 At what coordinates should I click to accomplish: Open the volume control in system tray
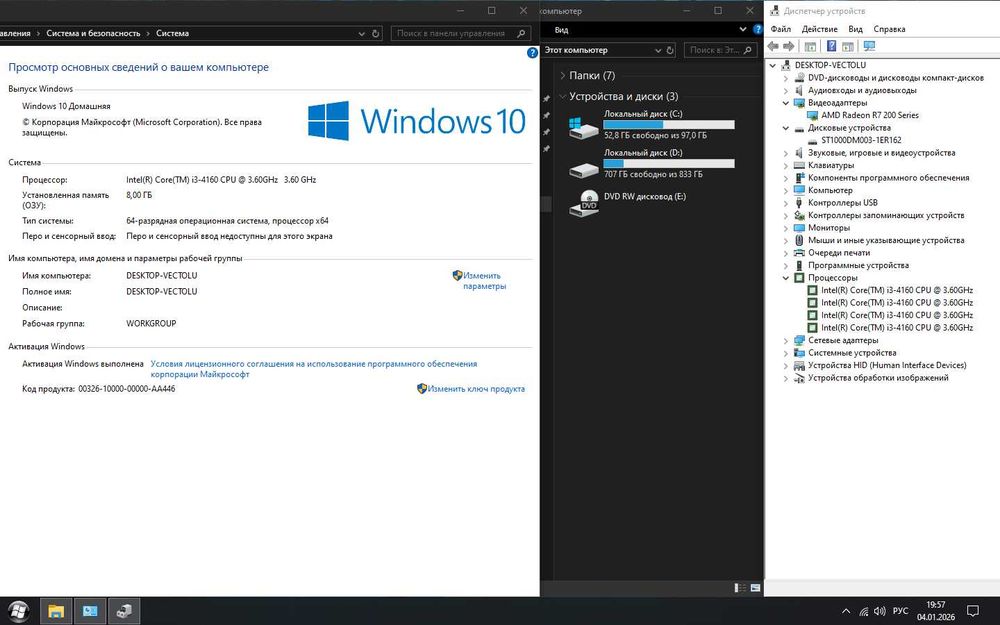point(879,611)
